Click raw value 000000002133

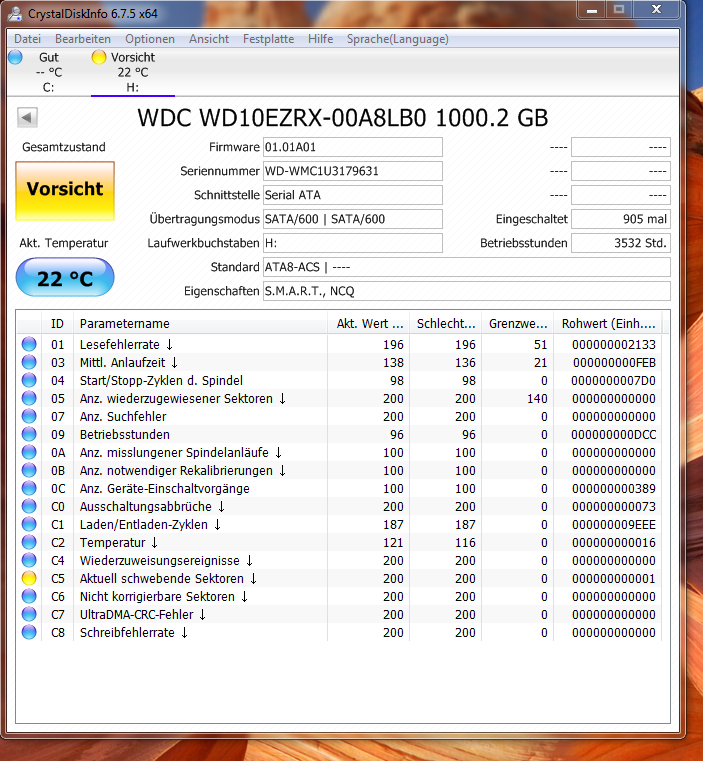click(x=614, y=345)
